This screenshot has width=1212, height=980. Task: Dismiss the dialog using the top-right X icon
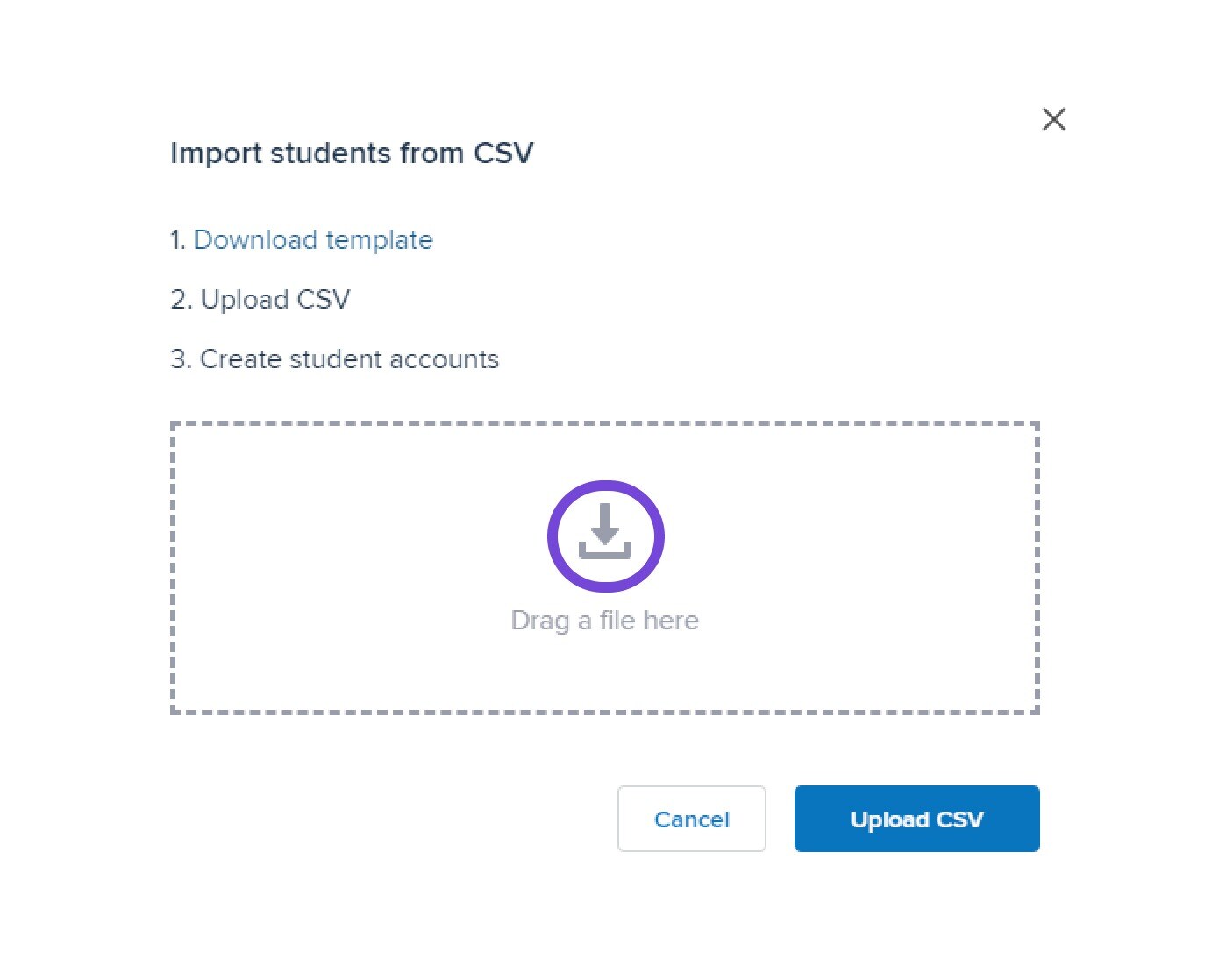click(1053, 119)
